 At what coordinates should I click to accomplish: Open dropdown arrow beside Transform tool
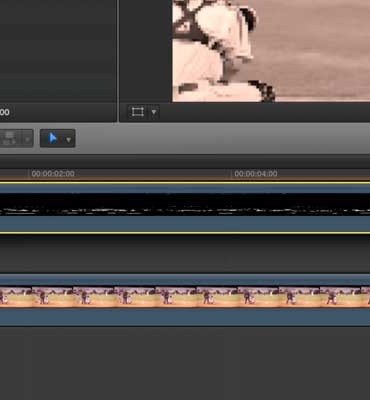coord(154,112)
